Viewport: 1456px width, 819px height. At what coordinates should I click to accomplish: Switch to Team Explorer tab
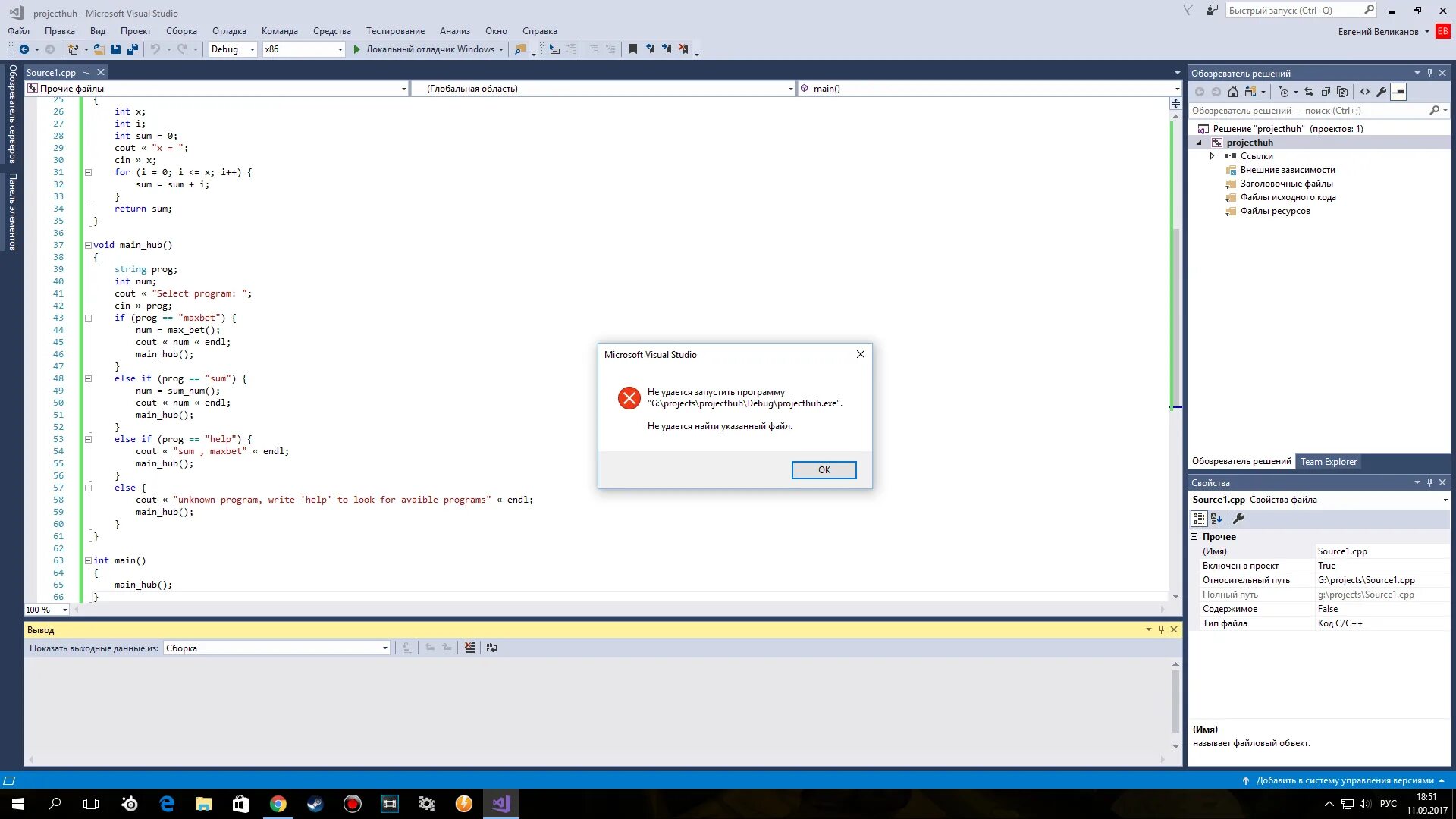point(1329,461)
